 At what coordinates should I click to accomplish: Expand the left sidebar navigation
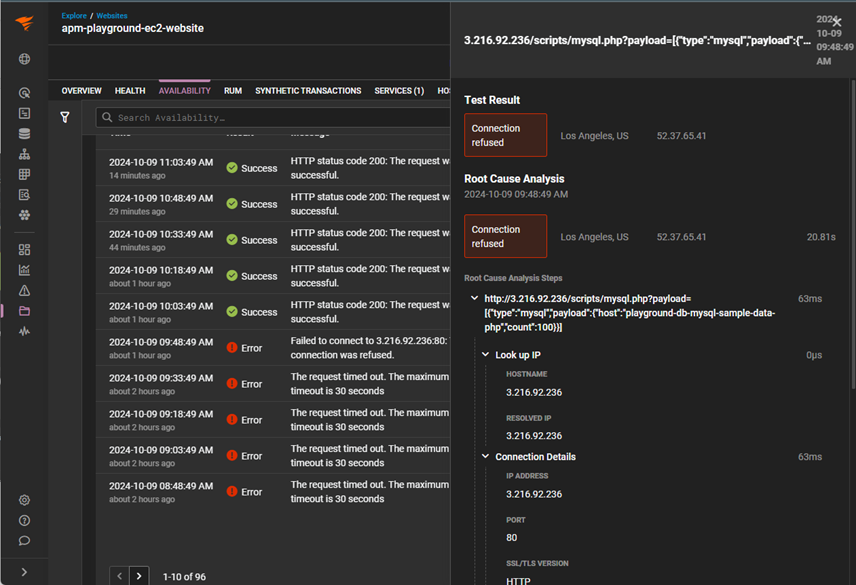click(24, 572)
